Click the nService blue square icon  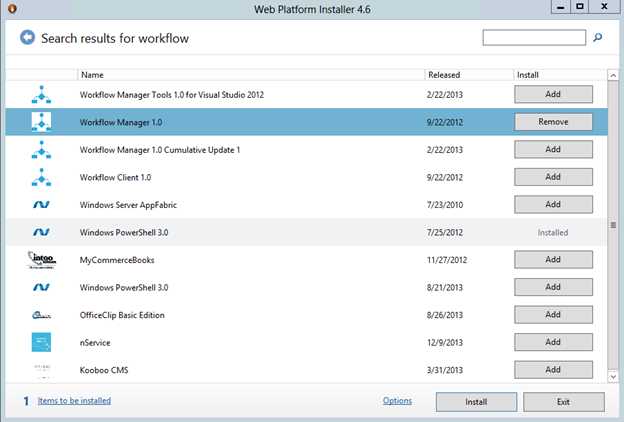click(41, 342)
